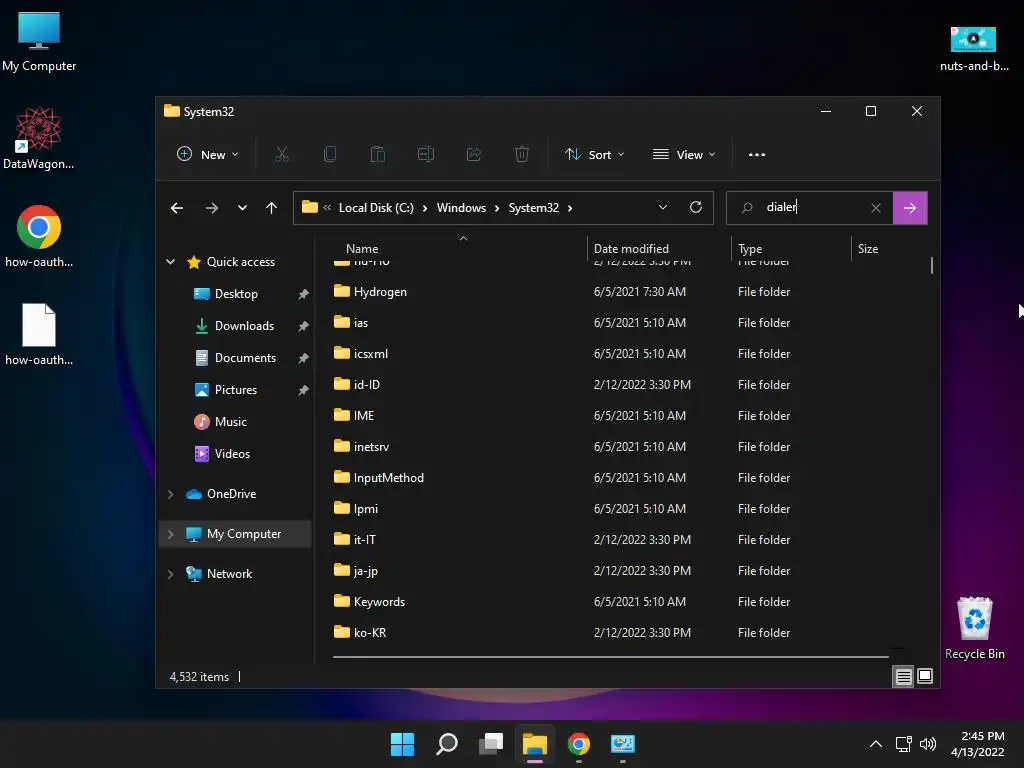Click the vertical scrollbar thumb
This screenshot has height=768, width=1024.
[931, 265]
